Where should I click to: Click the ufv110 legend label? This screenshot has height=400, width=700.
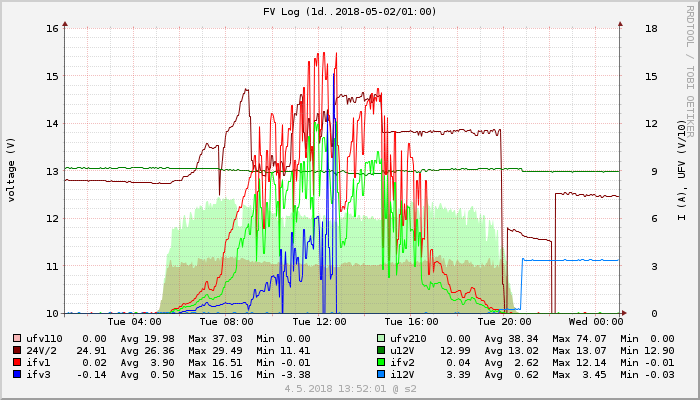(x=44, y=339)
